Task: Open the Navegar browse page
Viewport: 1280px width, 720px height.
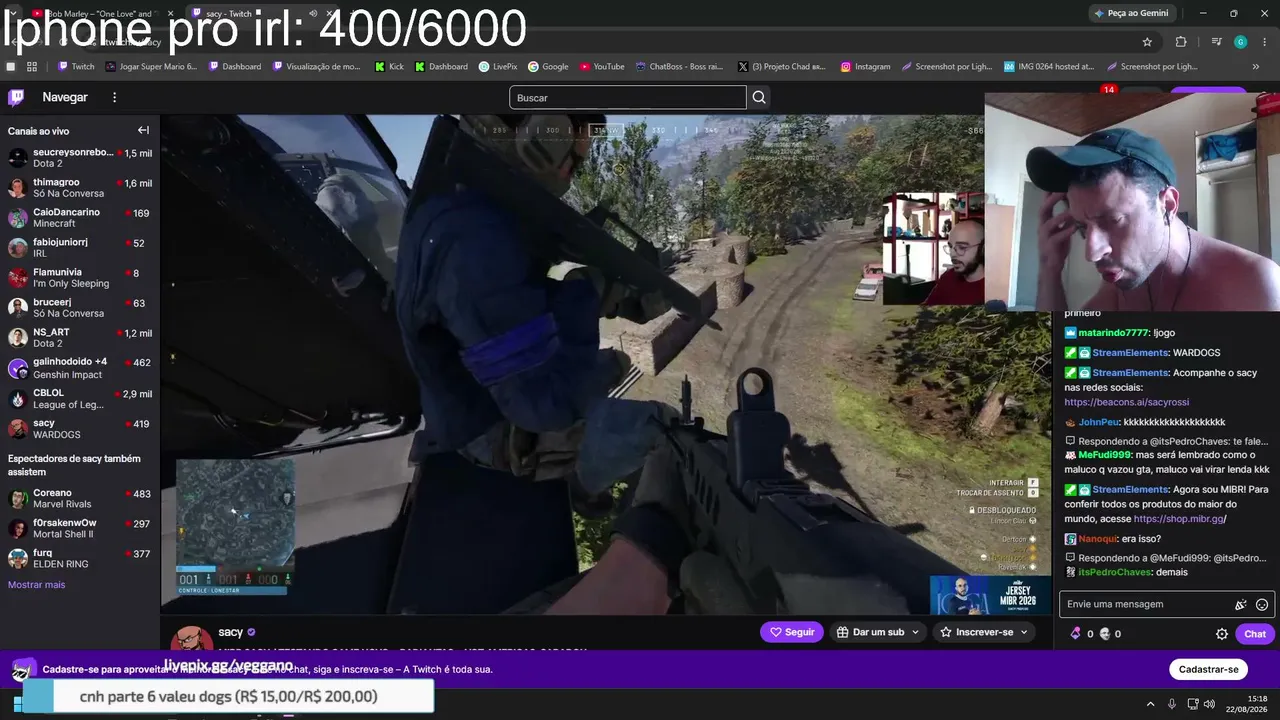Action: click(65, 97)
